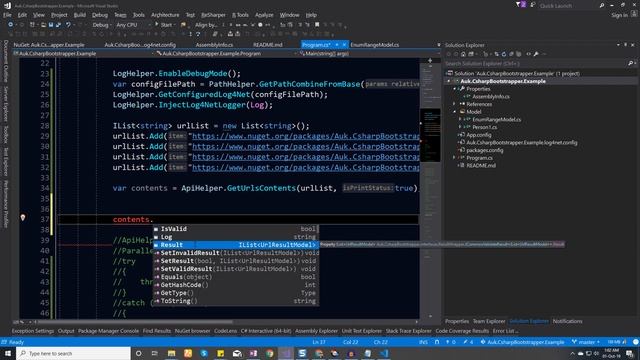Screen dimensions: 640x360
Task: Click the Refresh icon in Solution Explorer
Action: (x=504, y=54)
